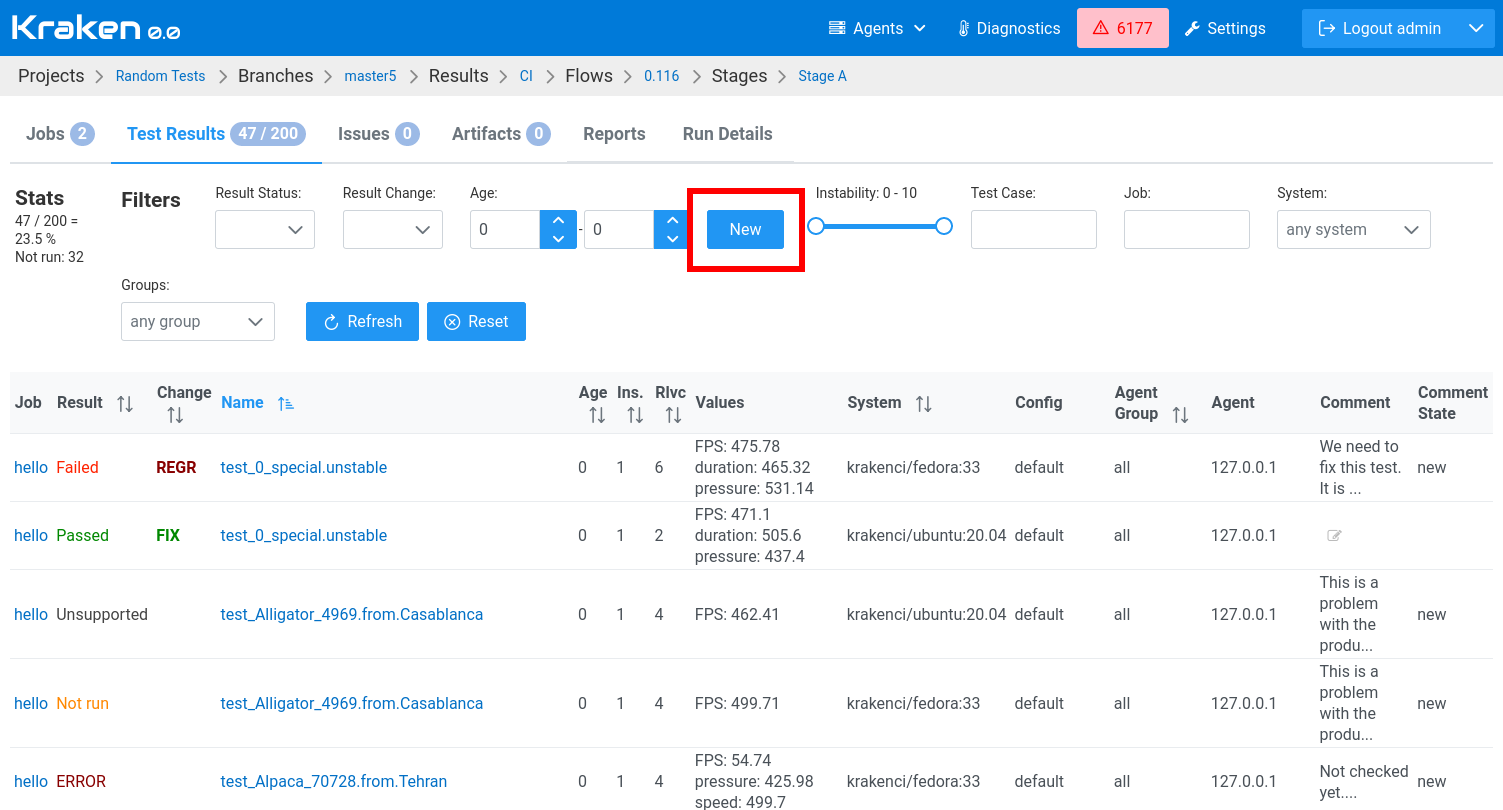Click Name column header text
1503x810 pixels.
(x=242, y=402)
